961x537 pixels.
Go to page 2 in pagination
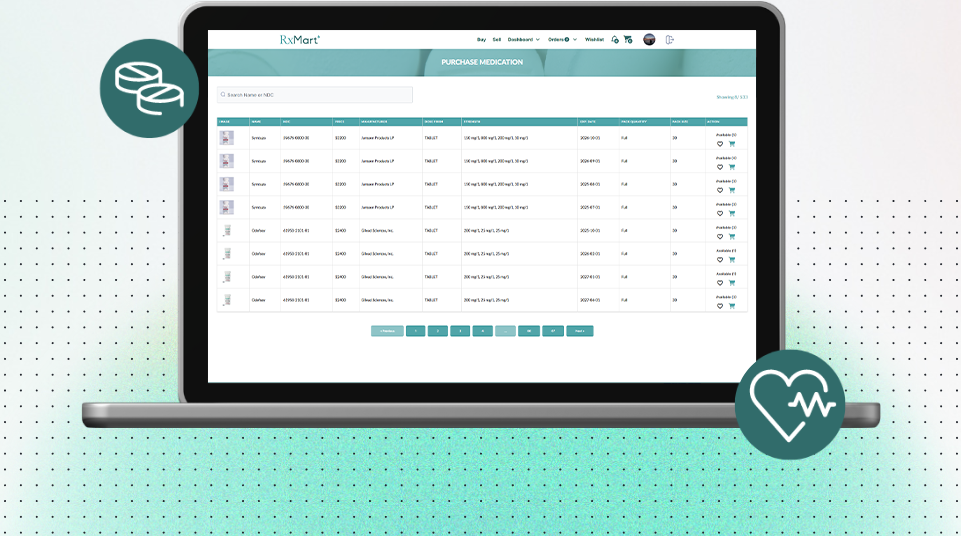[x=437, y=330]
